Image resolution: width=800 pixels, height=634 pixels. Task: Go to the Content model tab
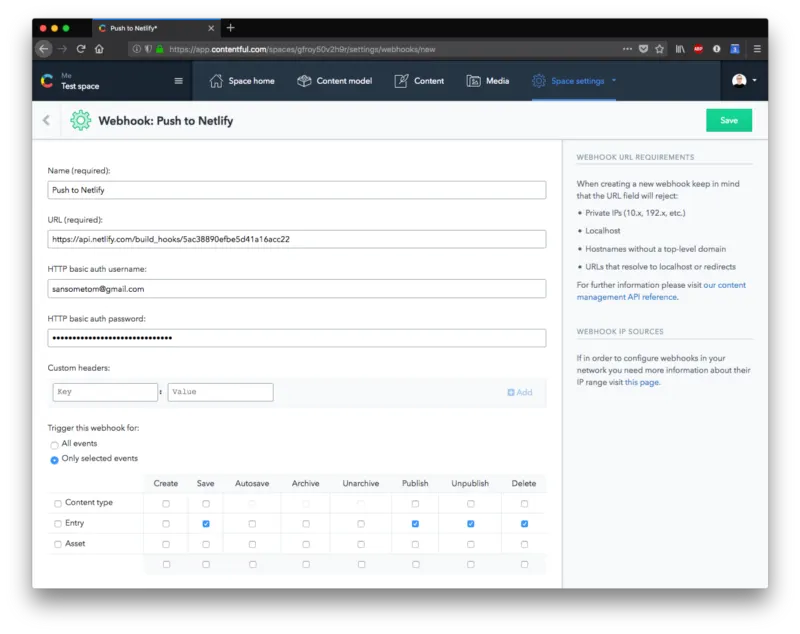[335, 81]
